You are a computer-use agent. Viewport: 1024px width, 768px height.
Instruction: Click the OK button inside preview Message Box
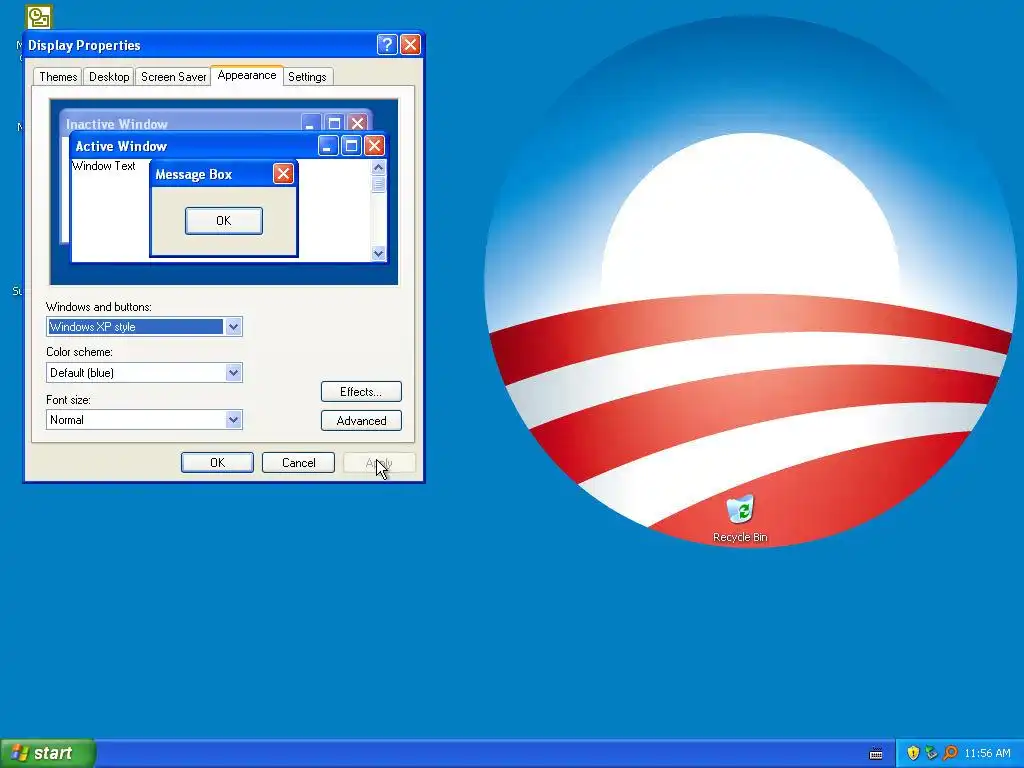pos(224,221)
